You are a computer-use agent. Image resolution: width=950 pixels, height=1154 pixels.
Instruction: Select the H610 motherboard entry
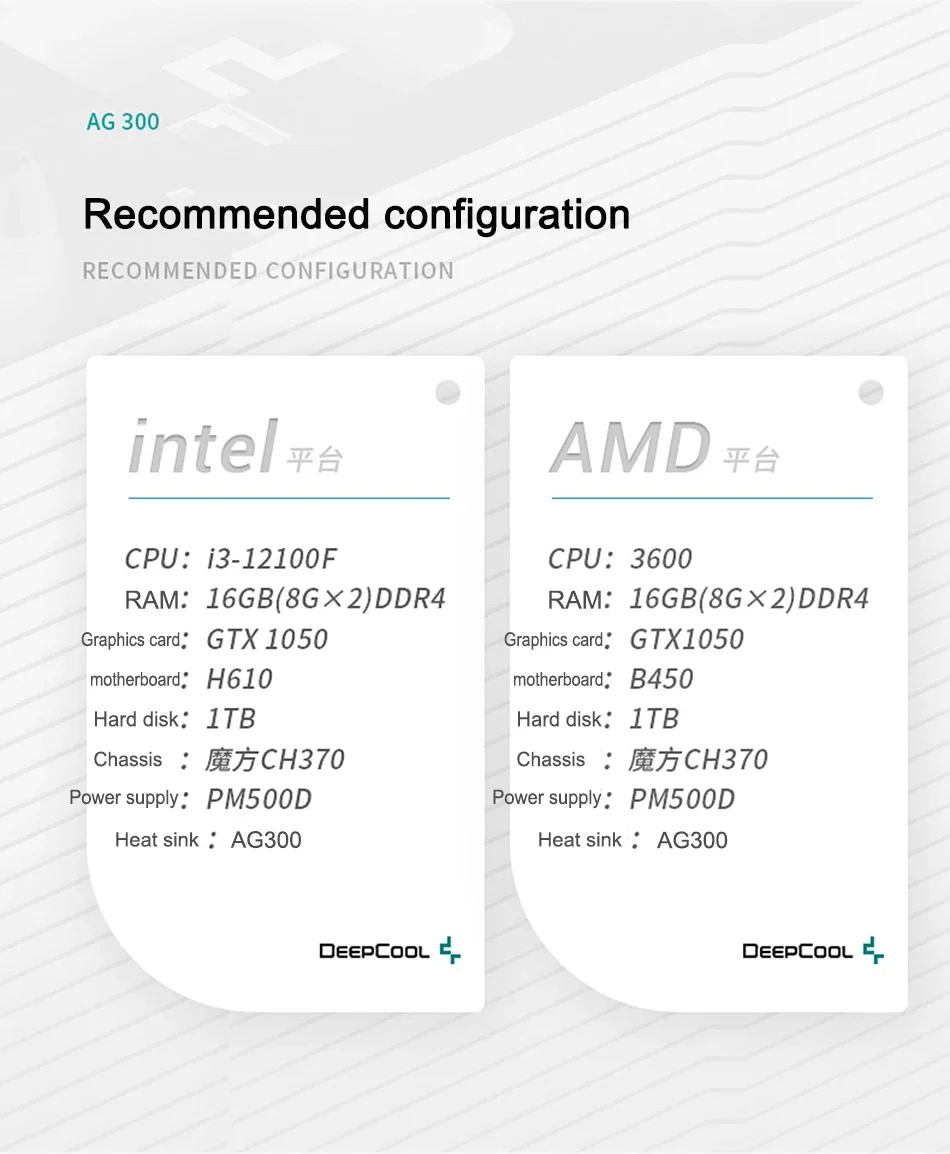[x=239, y=679]
